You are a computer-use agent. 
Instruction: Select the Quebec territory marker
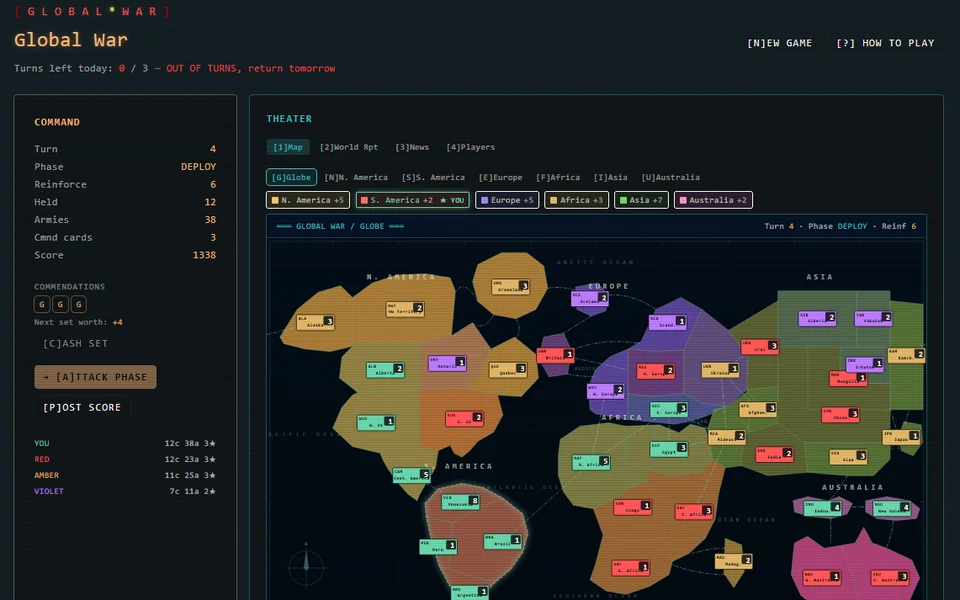click(508, 370)
